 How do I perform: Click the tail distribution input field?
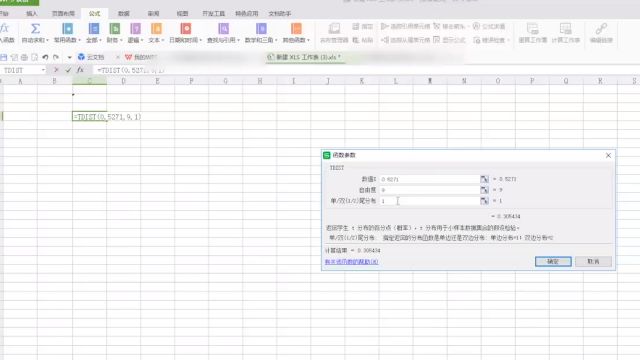point(429,201)
